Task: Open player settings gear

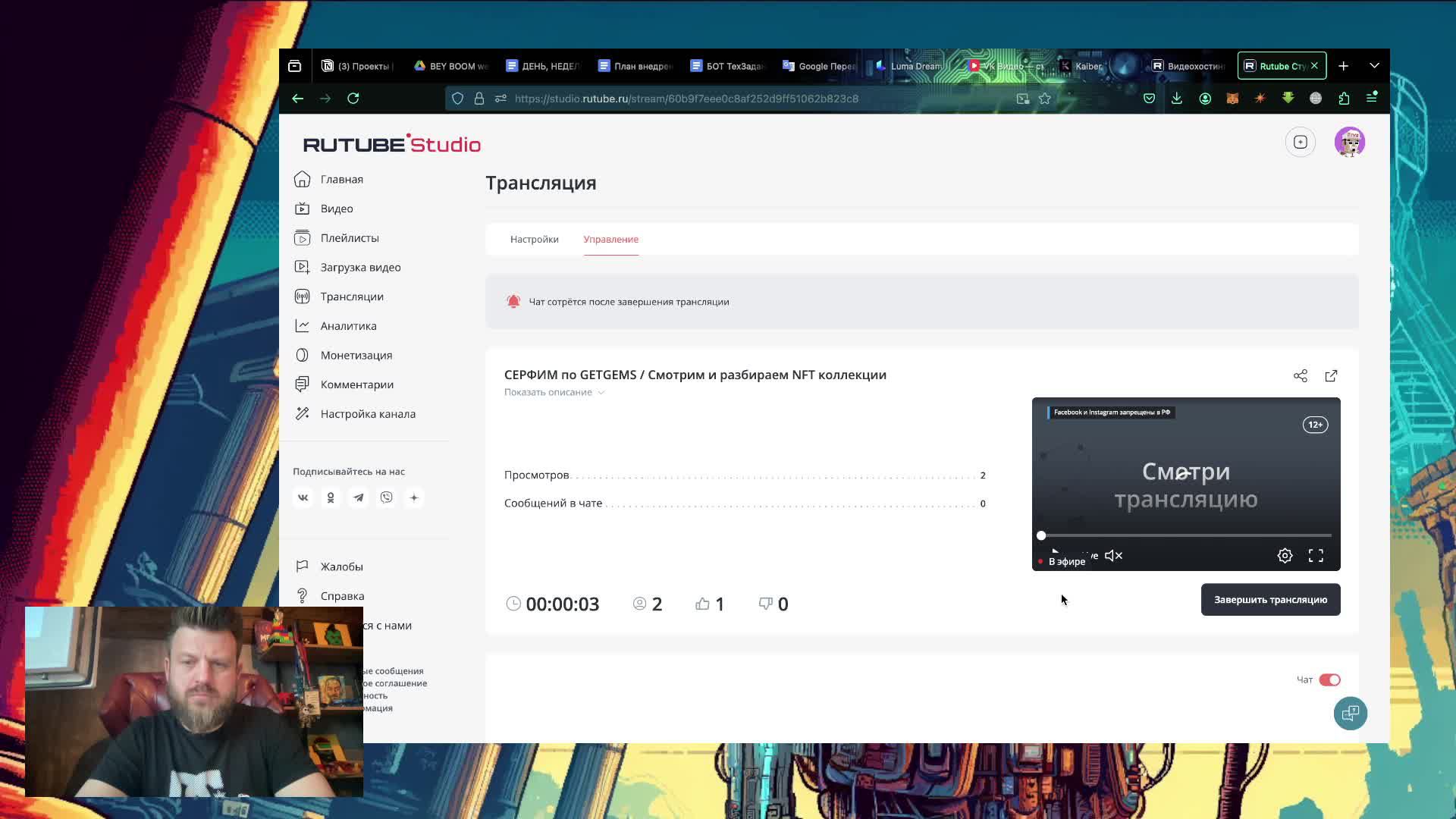Action: [x=1285, y=556]
